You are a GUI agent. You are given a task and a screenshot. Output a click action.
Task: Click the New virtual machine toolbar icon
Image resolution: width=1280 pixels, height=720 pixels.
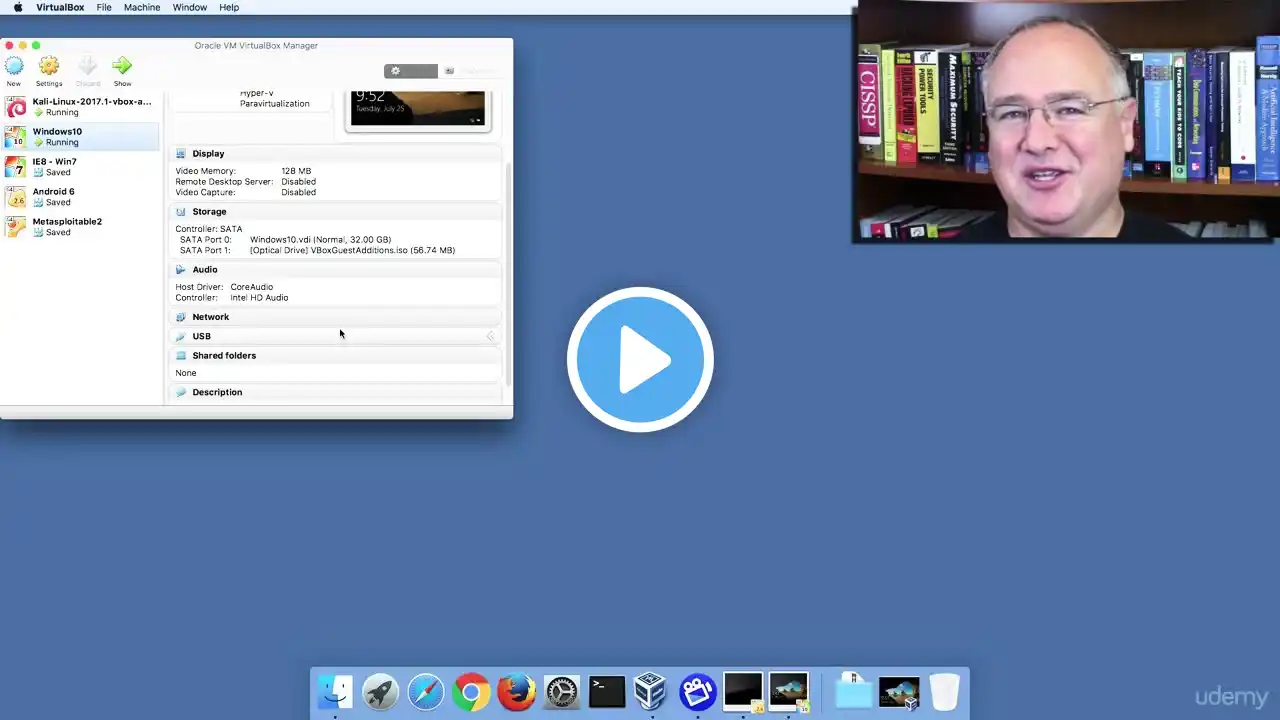(14, 67)
